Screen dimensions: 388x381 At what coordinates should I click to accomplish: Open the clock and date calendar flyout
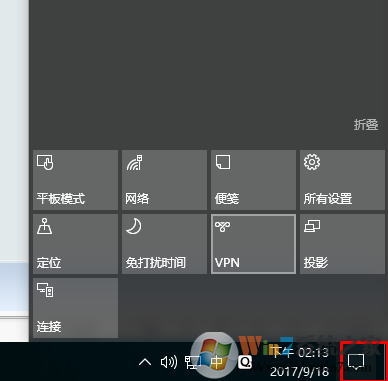(299, 361)
